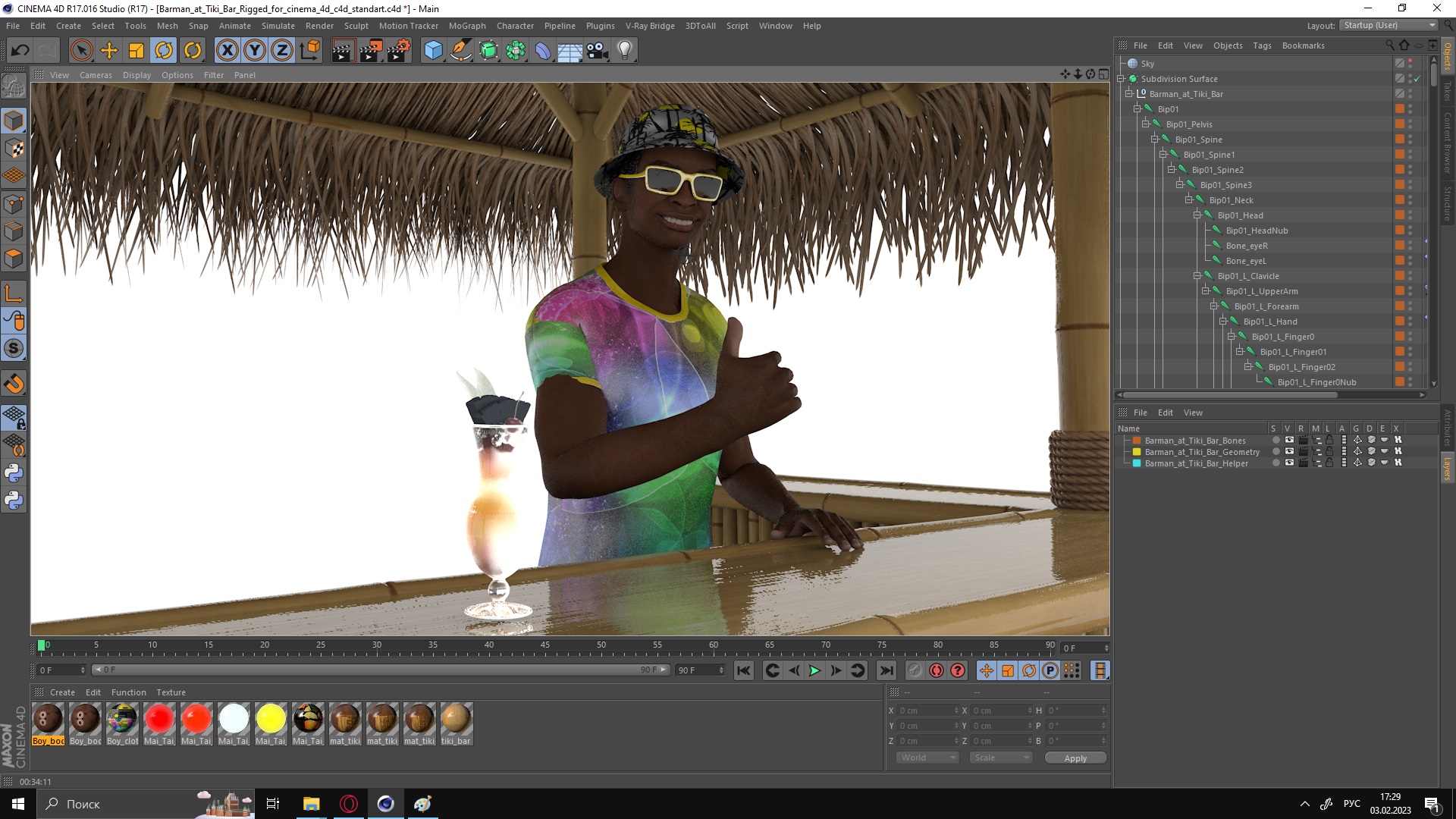The image size is (1456, 819).
Task: Collapse the Subdivision Surface object
Action: 1121,78
